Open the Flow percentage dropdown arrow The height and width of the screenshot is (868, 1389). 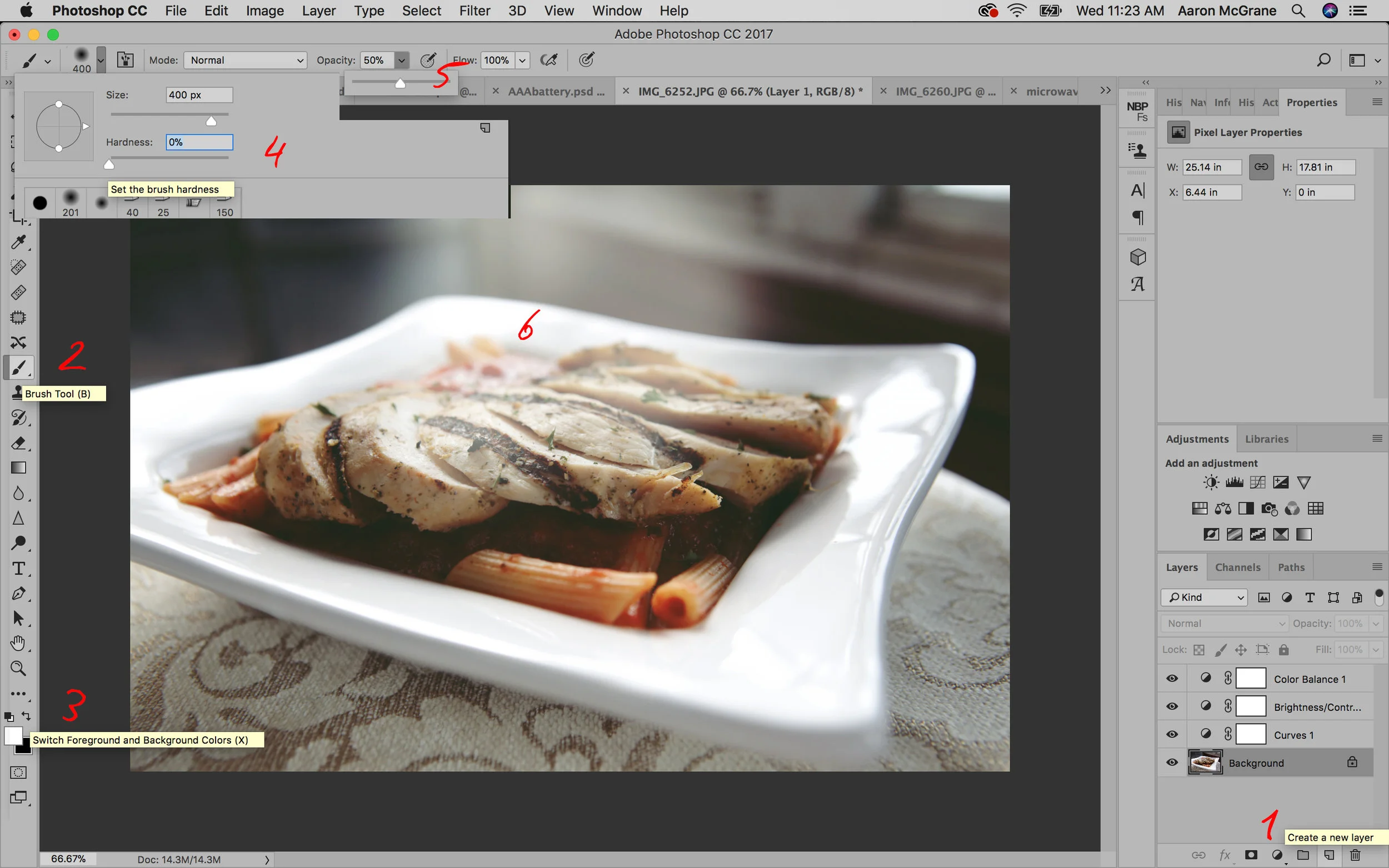click(x=522, y=61)
